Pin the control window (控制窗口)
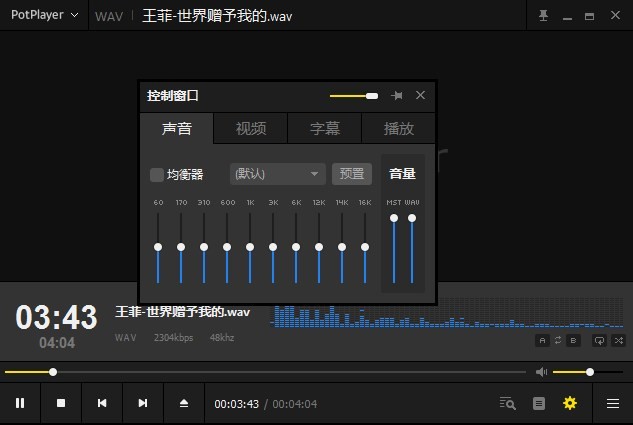This screenshot has width=633, height=425. (397, 96)
